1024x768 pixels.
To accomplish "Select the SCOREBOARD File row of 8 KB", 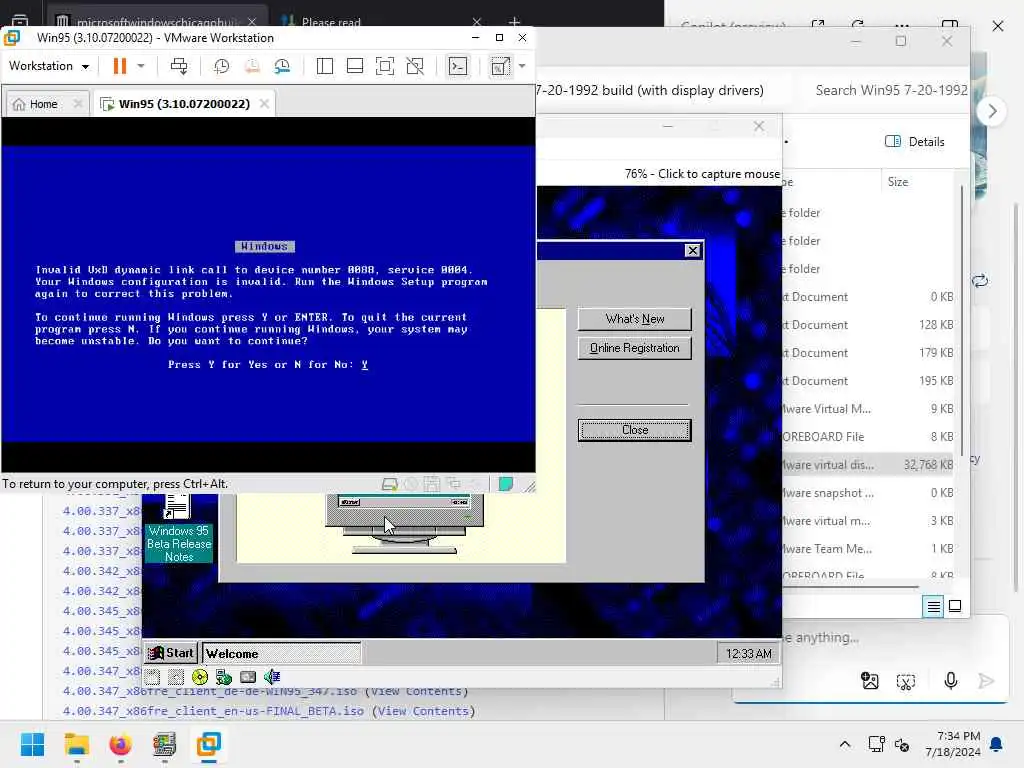I will tap(870, 437).
